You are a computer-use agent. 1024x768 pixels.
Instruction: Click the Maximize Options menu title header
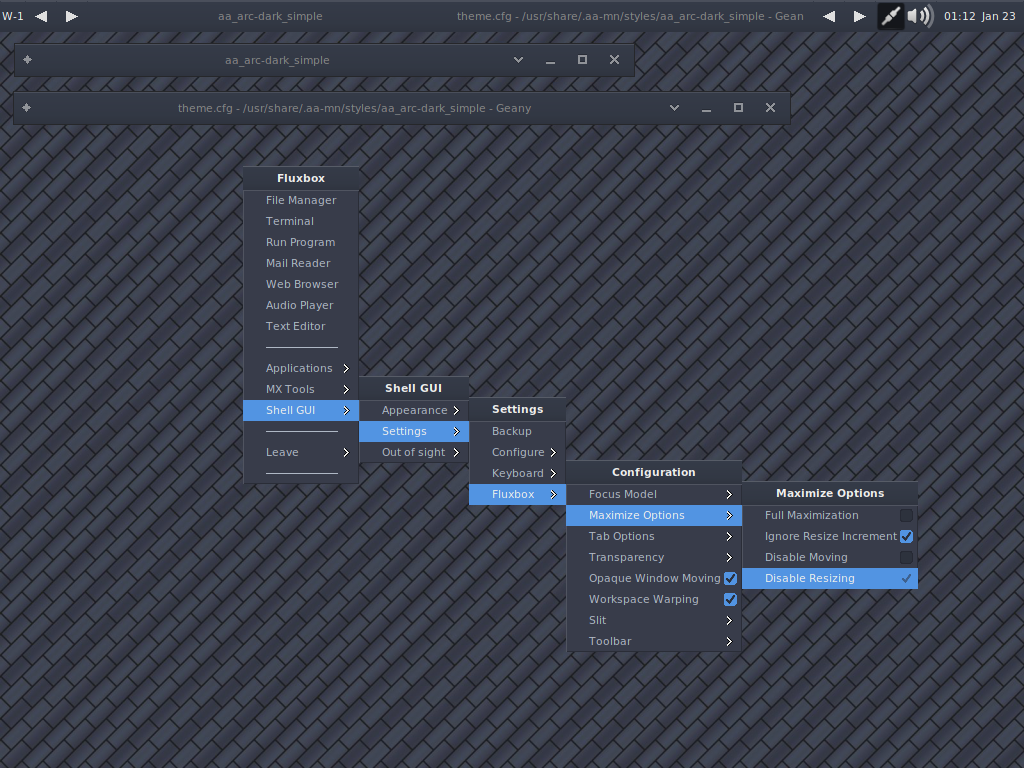pyautogui.click(x=830, y=493)
